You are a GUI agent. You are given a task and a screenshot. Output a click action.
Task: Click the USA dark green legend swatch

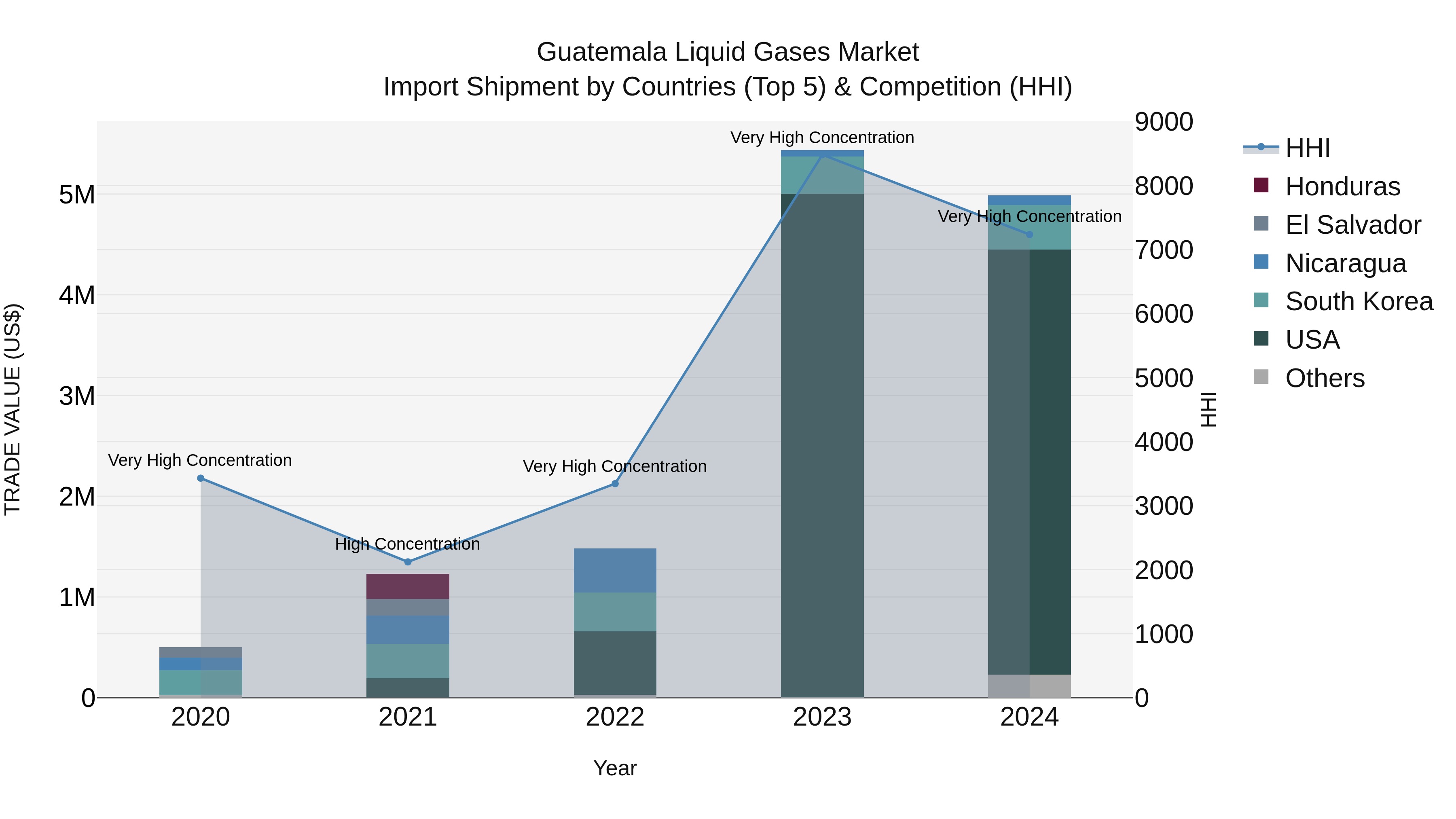coord(1261,339)
